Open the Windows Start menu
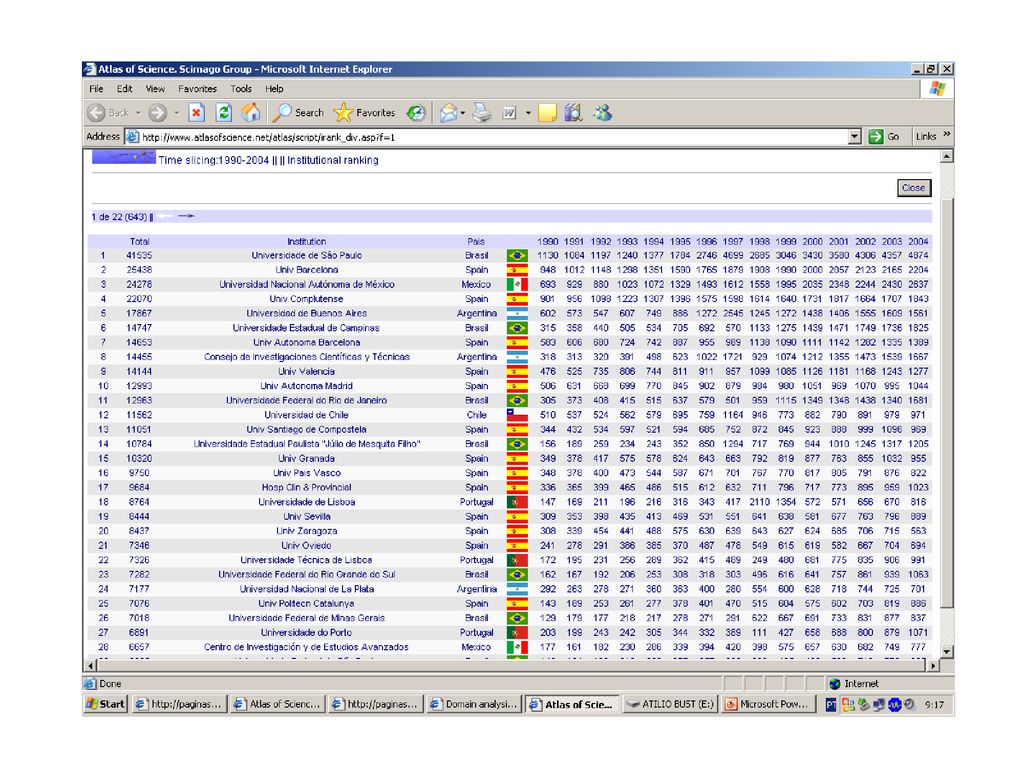This screenshot has height=768, width=1024. click(105, 704)
